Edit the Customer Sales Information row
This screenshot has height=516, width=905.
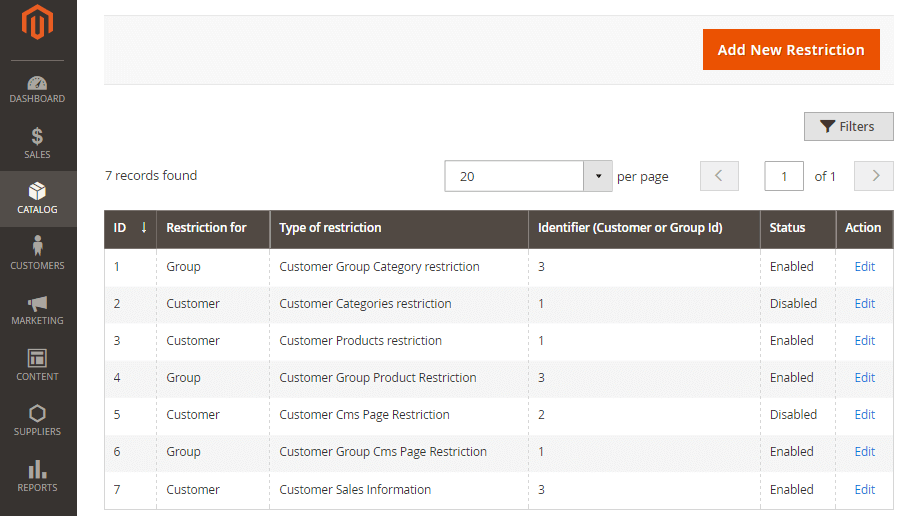[864, 490]
